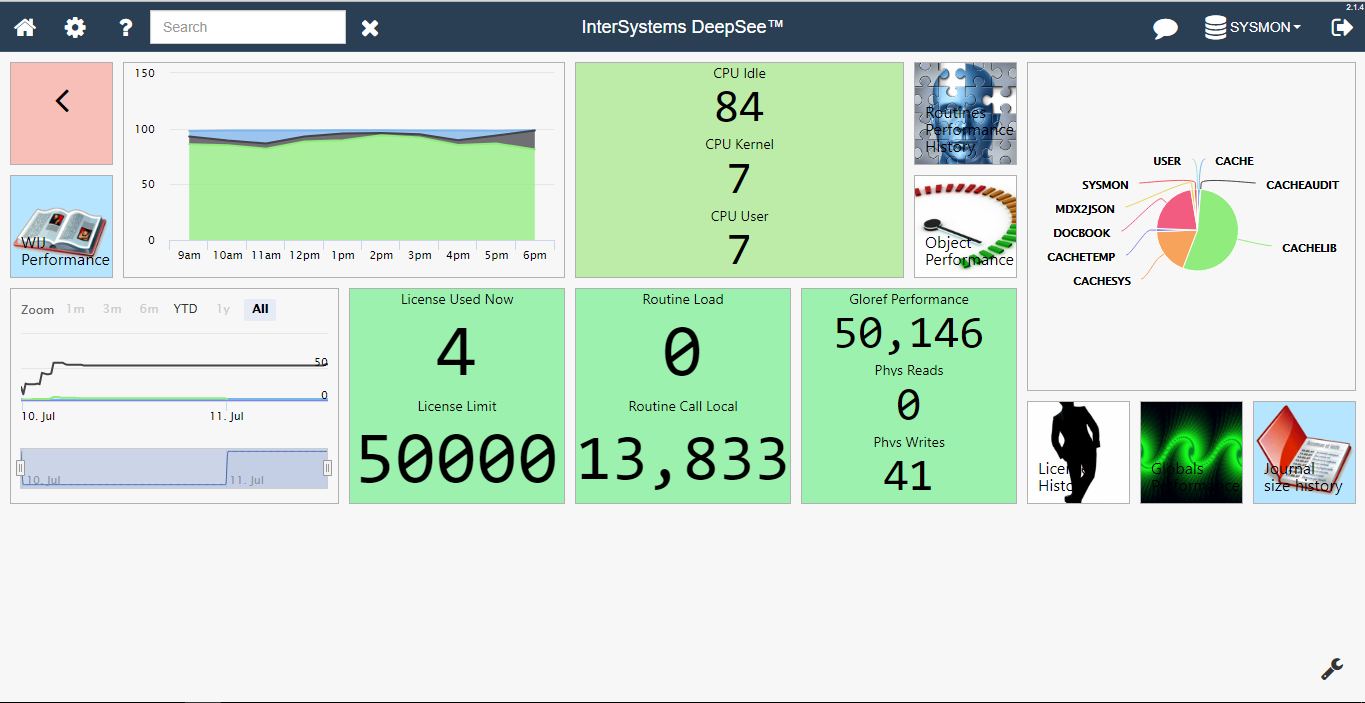Image resolution: width=1365 pixels, height=703 pixels.
Task: Click the CACHE pie label
Action: 1234,161
